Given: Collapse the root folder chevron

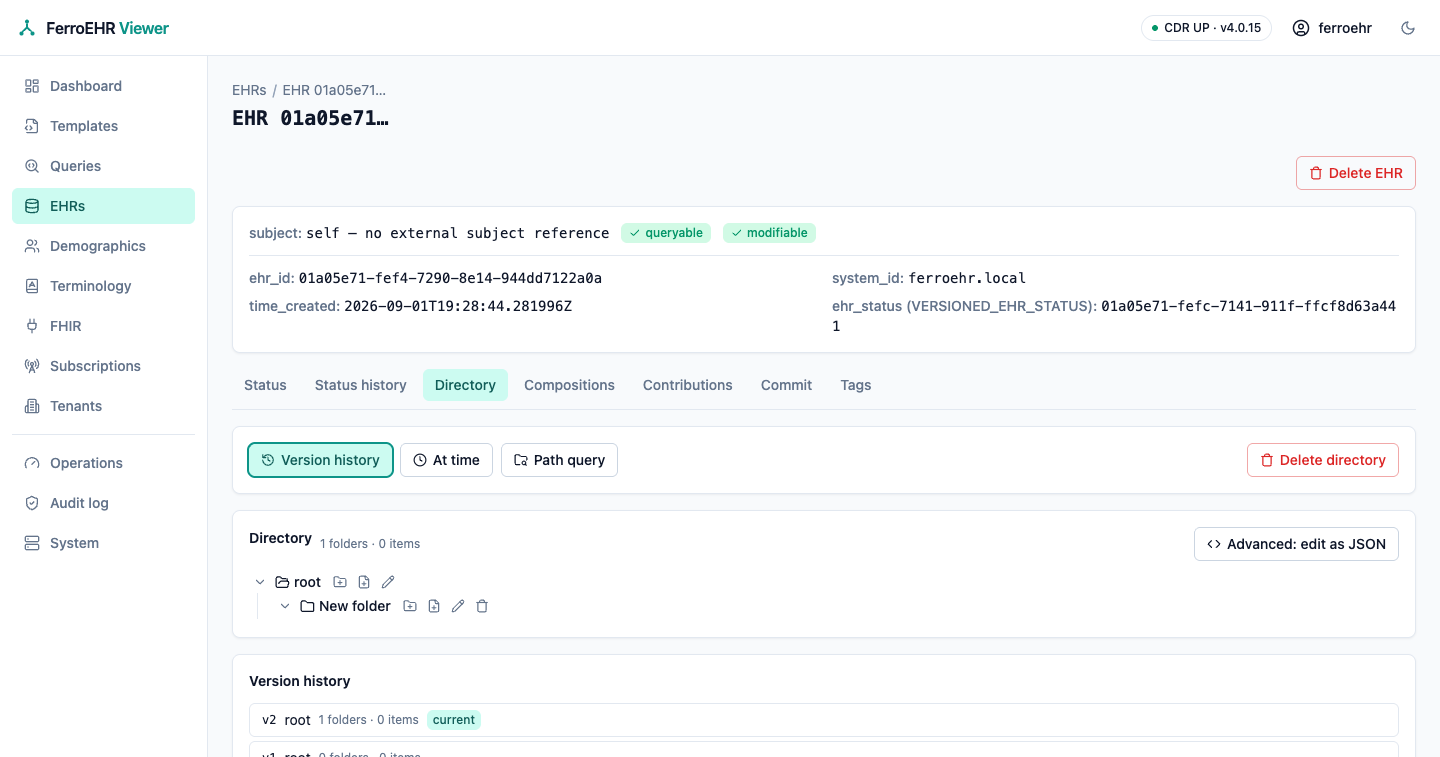Looking at the screenshot, I should (260, 582).
